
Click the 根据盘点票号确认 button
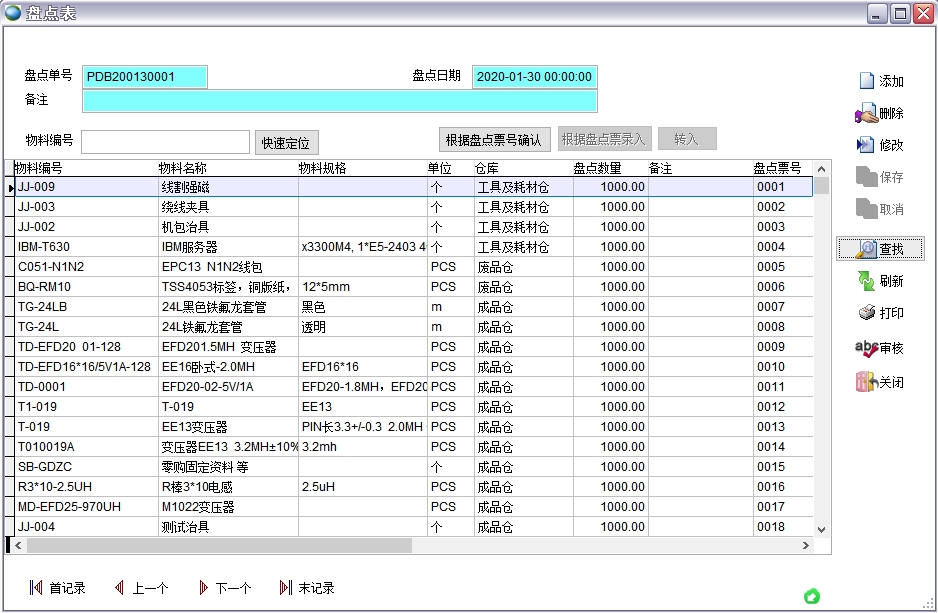coord(494,139)
